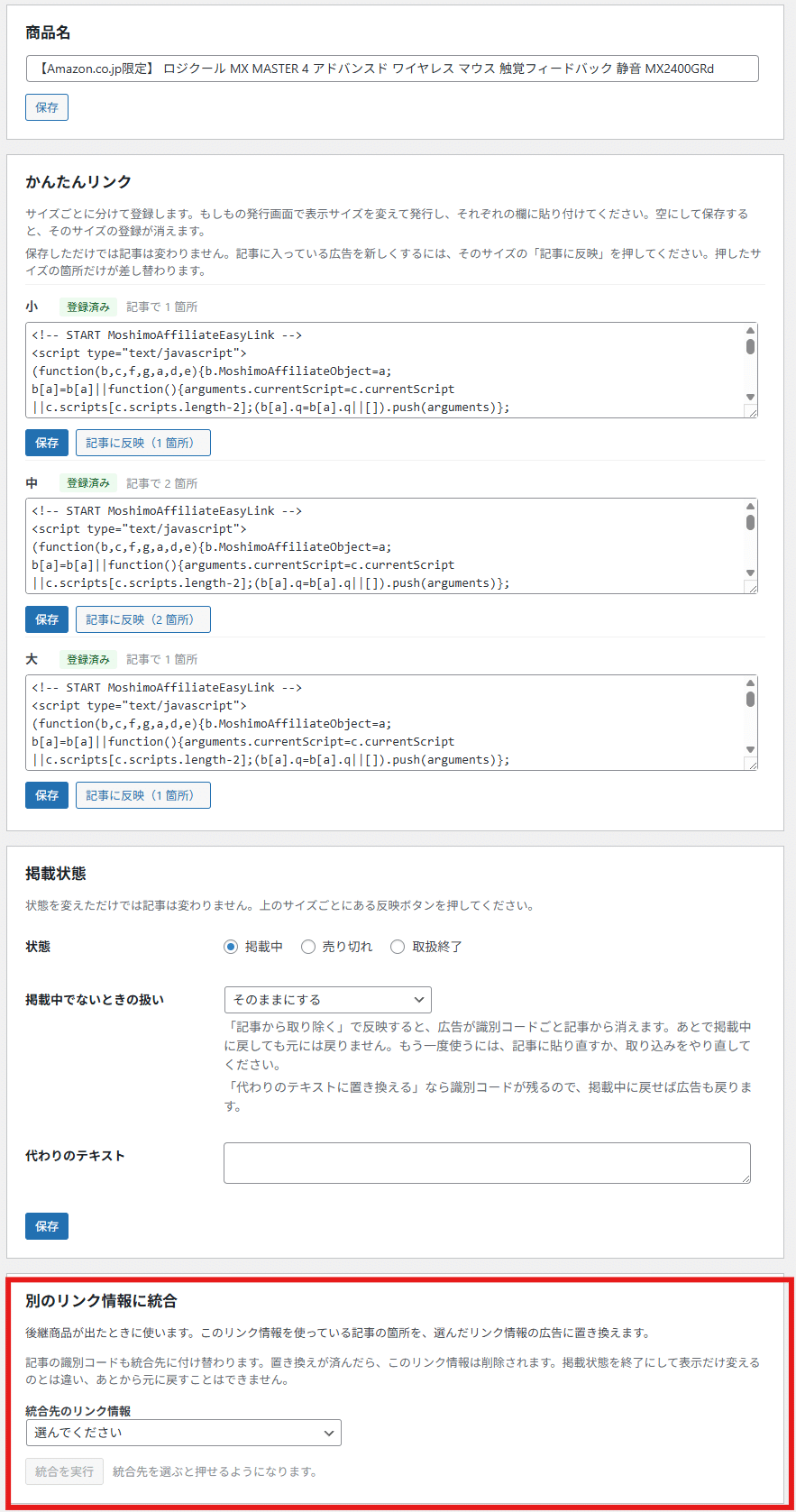Click resize handle of 代わりのテキスト textarea
The height and width of the screenshot is (1512, 796).
point(745,1177)
